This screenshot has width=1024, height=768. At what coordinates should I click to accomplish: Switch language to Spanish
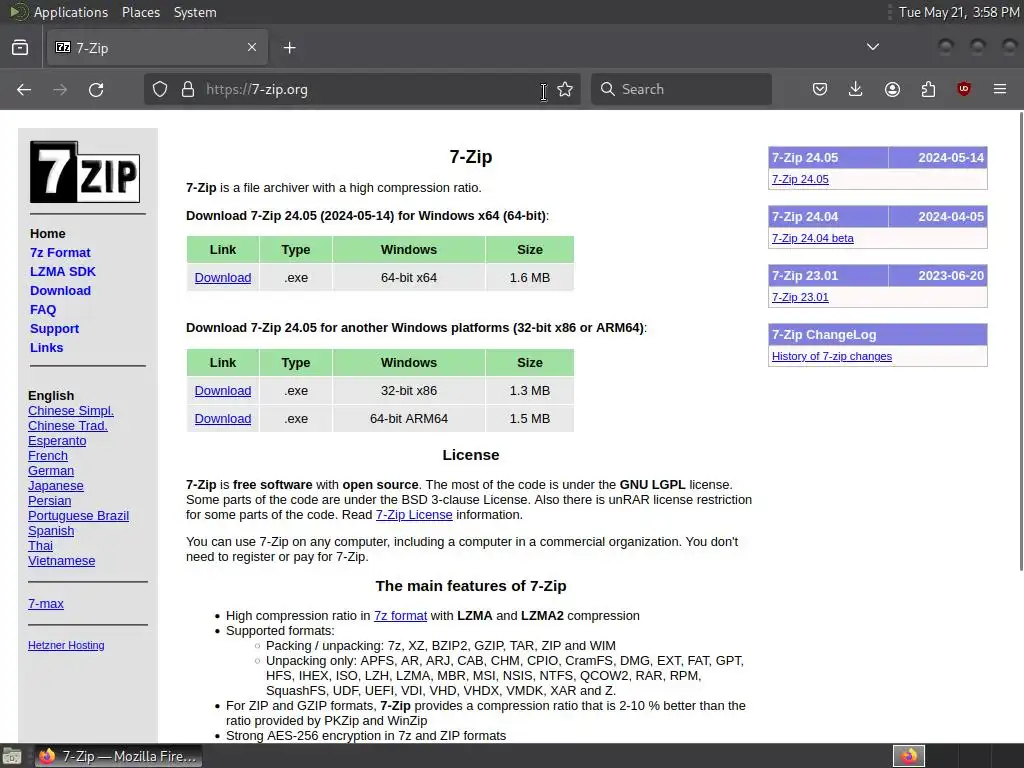tap(51, 531)
